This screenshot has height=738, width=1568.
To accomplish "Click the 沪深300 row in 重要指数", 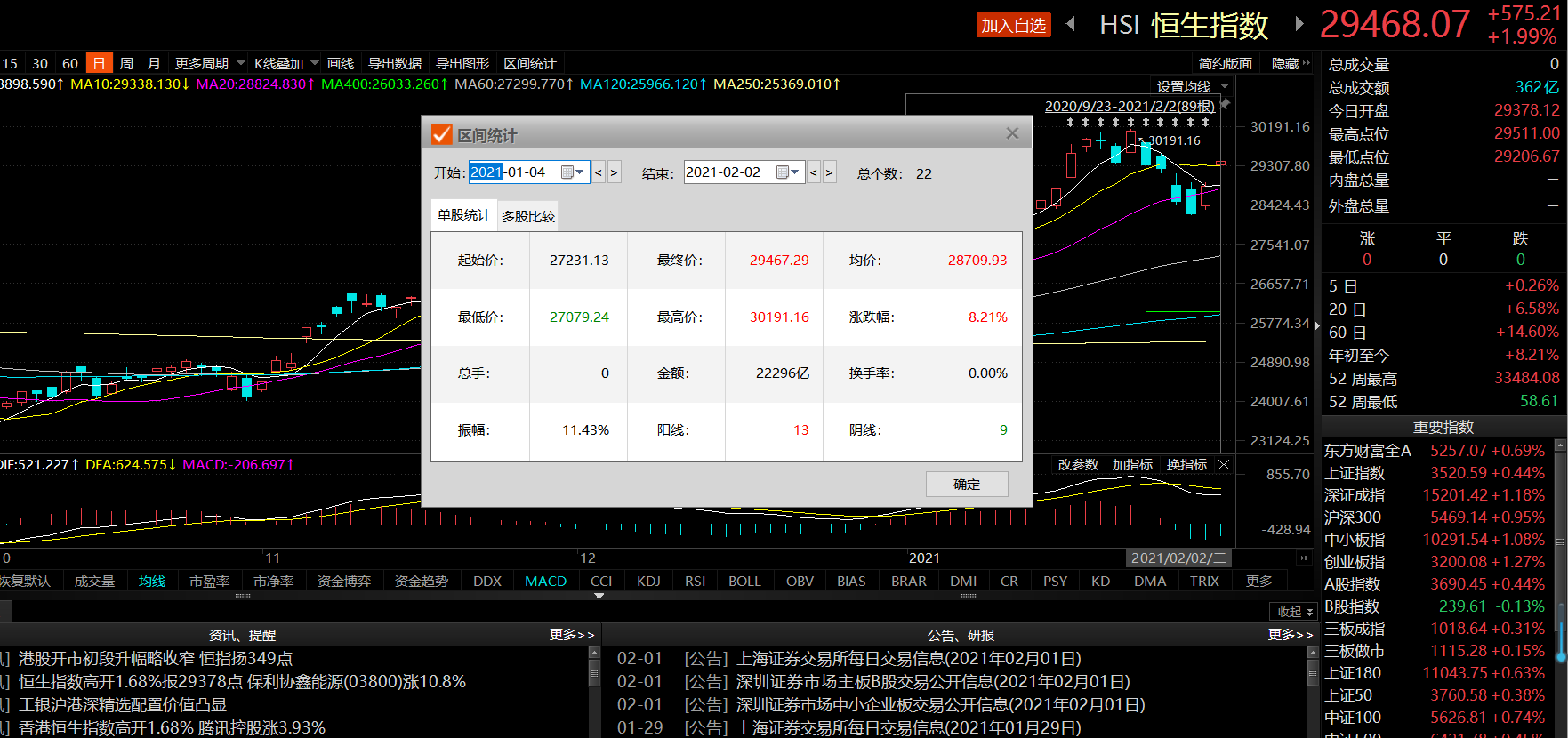I will coord(1434,517).
